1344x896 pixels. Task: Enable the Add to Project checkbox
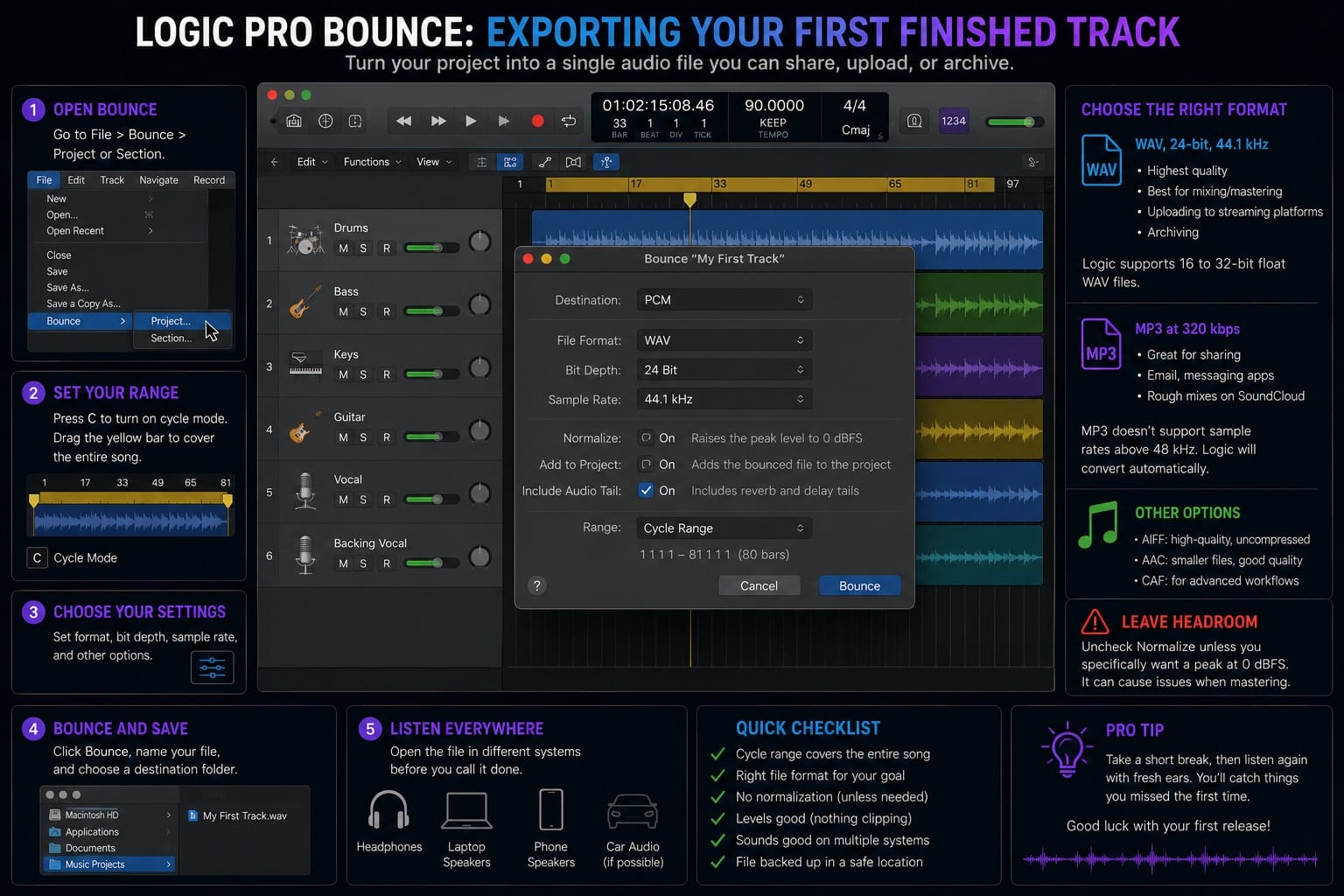pyautogui.click(x=646, y=464)
